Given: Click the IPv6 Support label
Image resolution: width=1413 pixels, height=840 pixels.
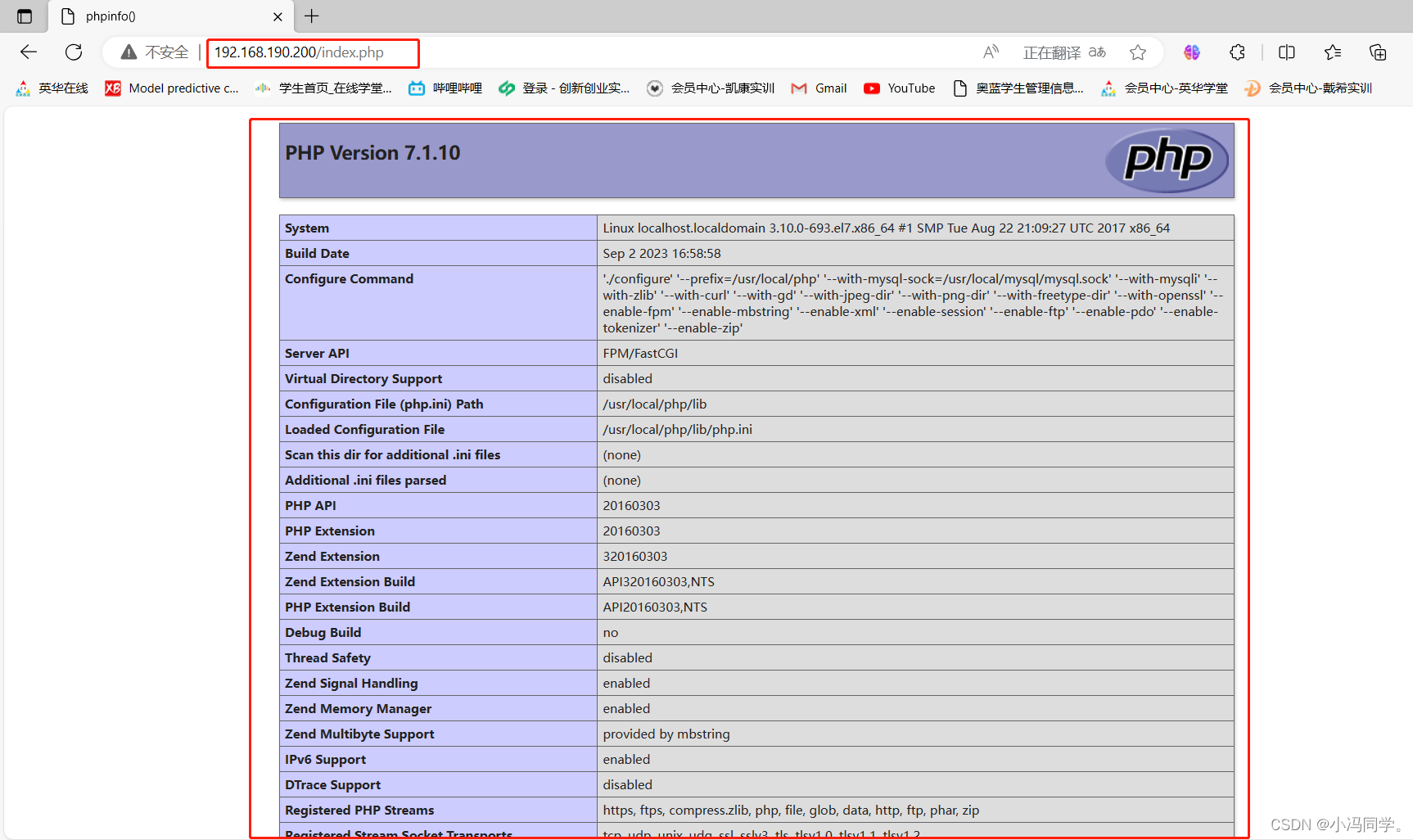Looking at the screenshot, I should tap(325, 759).
